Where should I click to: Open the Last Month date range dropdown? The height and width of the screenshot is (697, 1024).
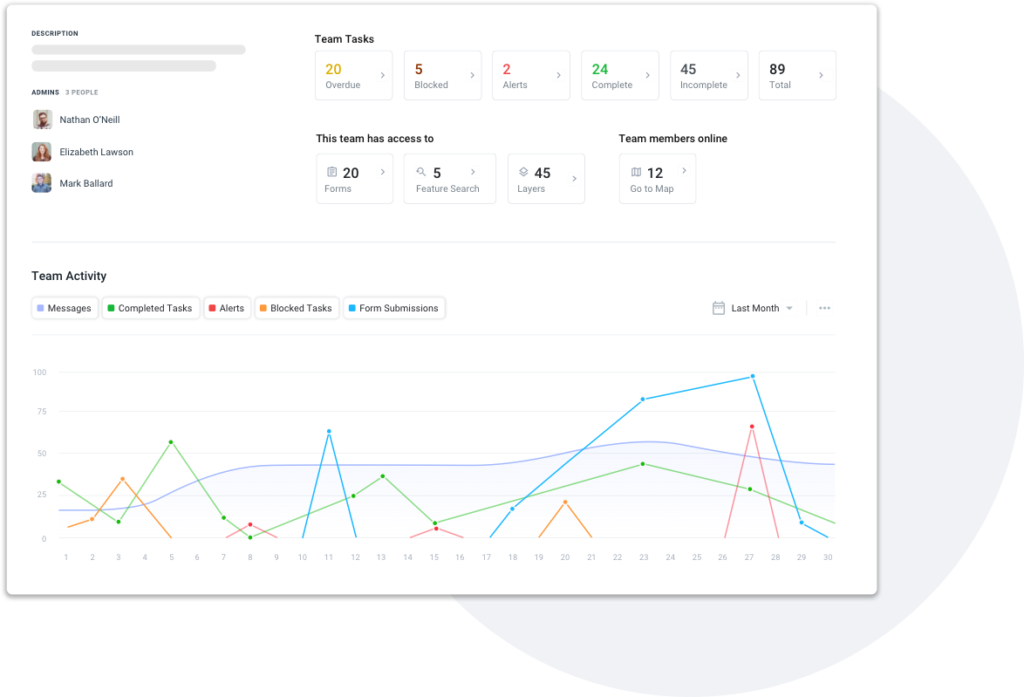(x=753, y=308)
